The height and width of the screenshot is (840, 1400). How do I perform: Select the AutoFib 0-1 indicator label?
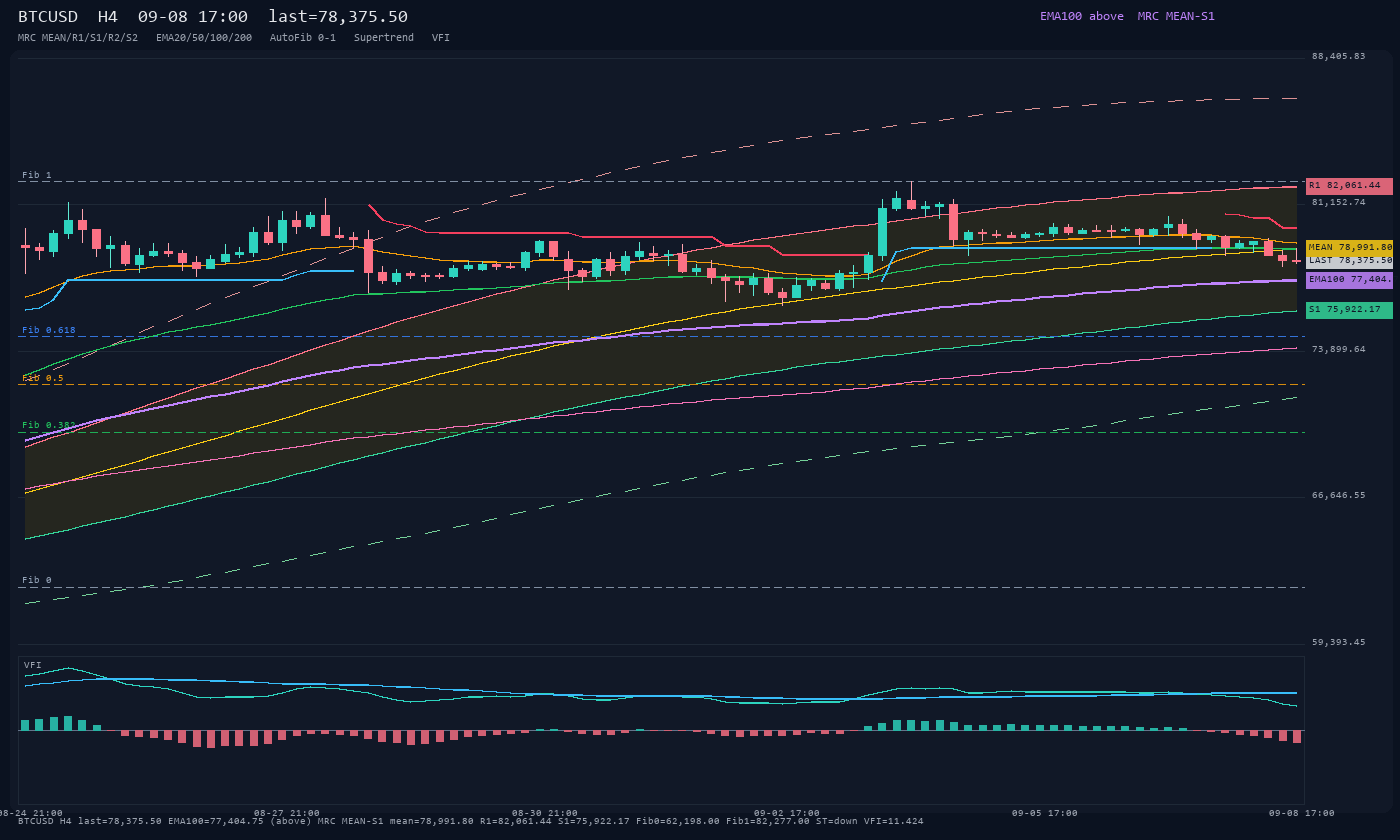303,38
